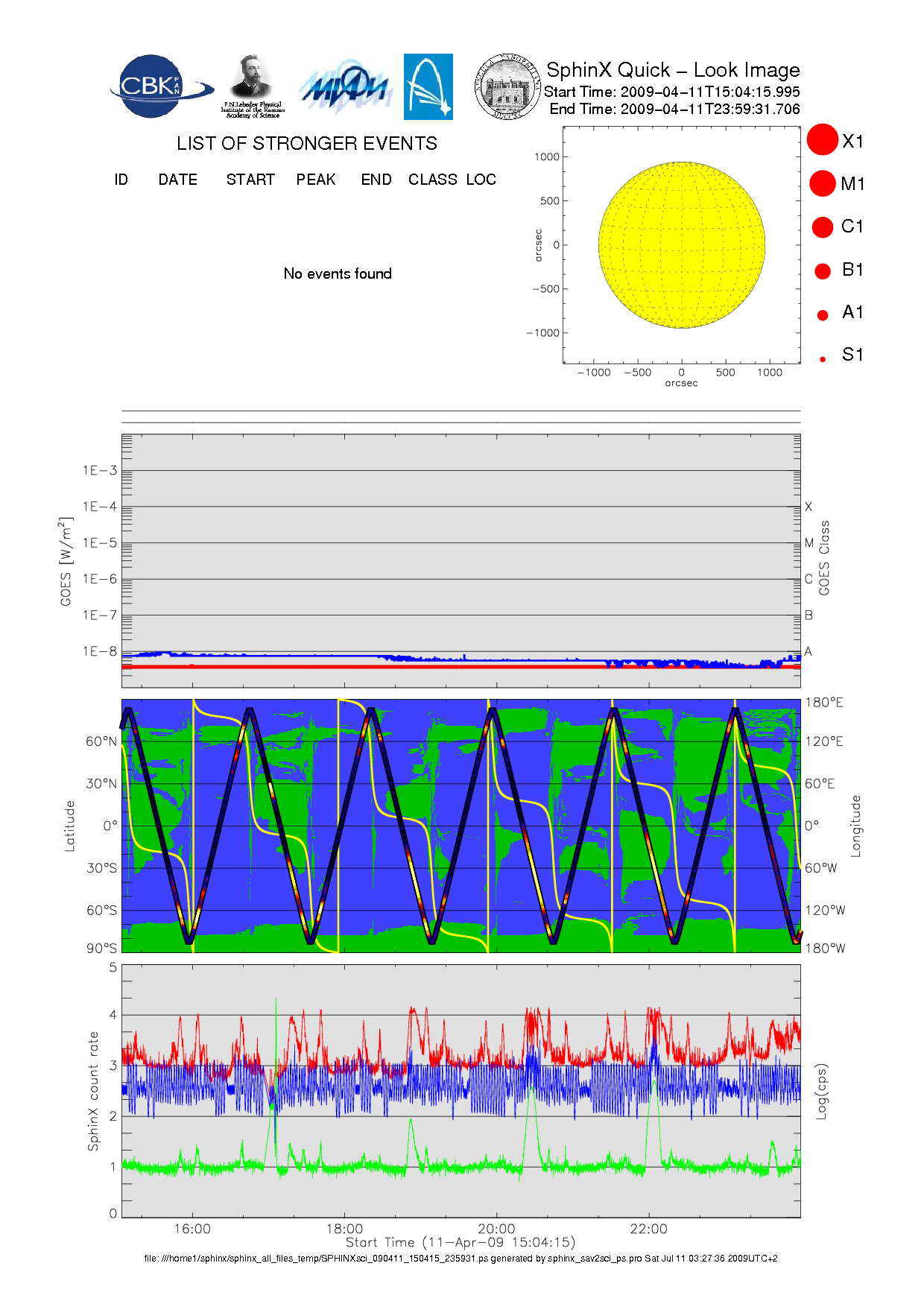
Task: Click the CLASS column header
Action: click(432, 180)
